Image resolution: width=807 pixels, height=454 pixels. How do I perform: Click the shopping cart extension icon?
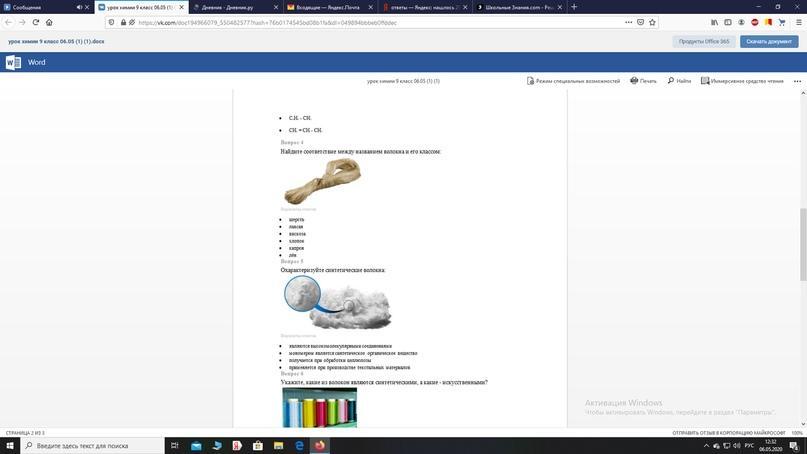click(782, 23)
